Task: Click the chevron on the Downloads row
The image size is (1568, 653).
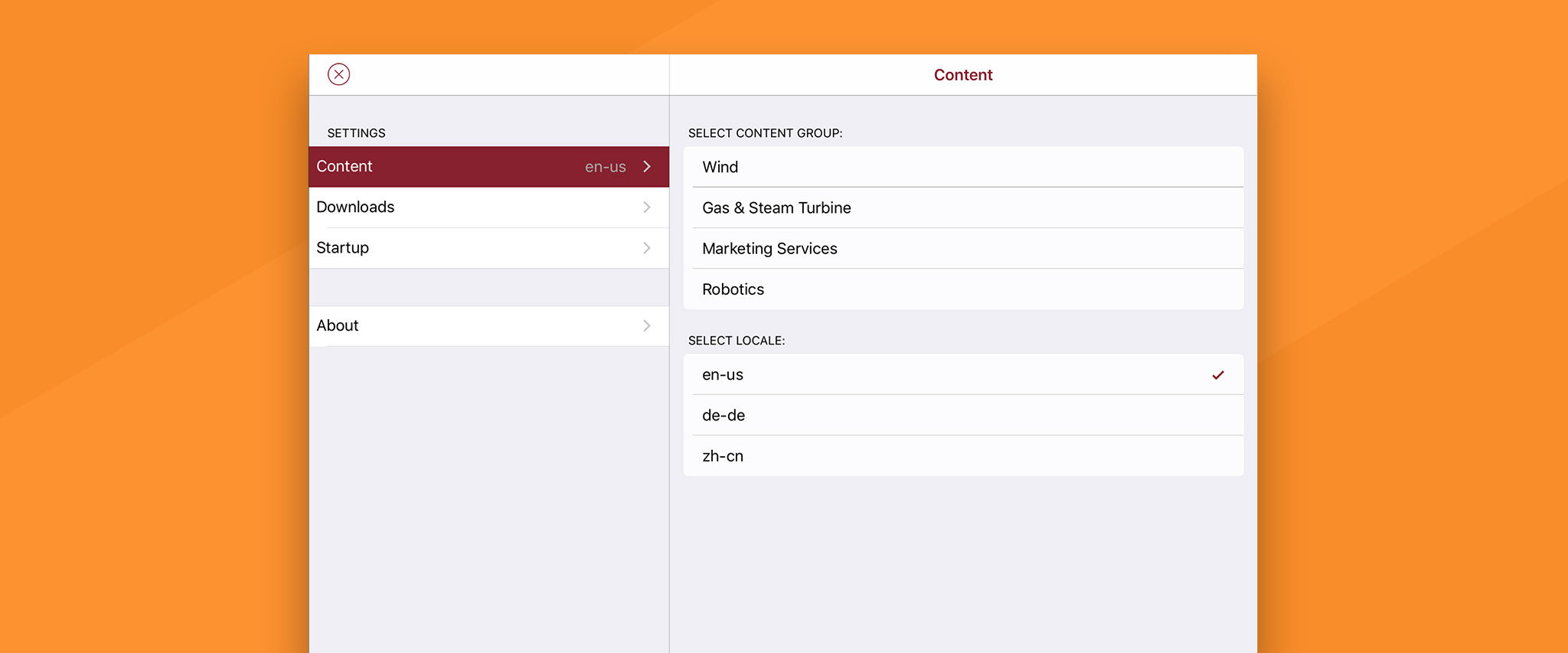Action: coord(647,207)
